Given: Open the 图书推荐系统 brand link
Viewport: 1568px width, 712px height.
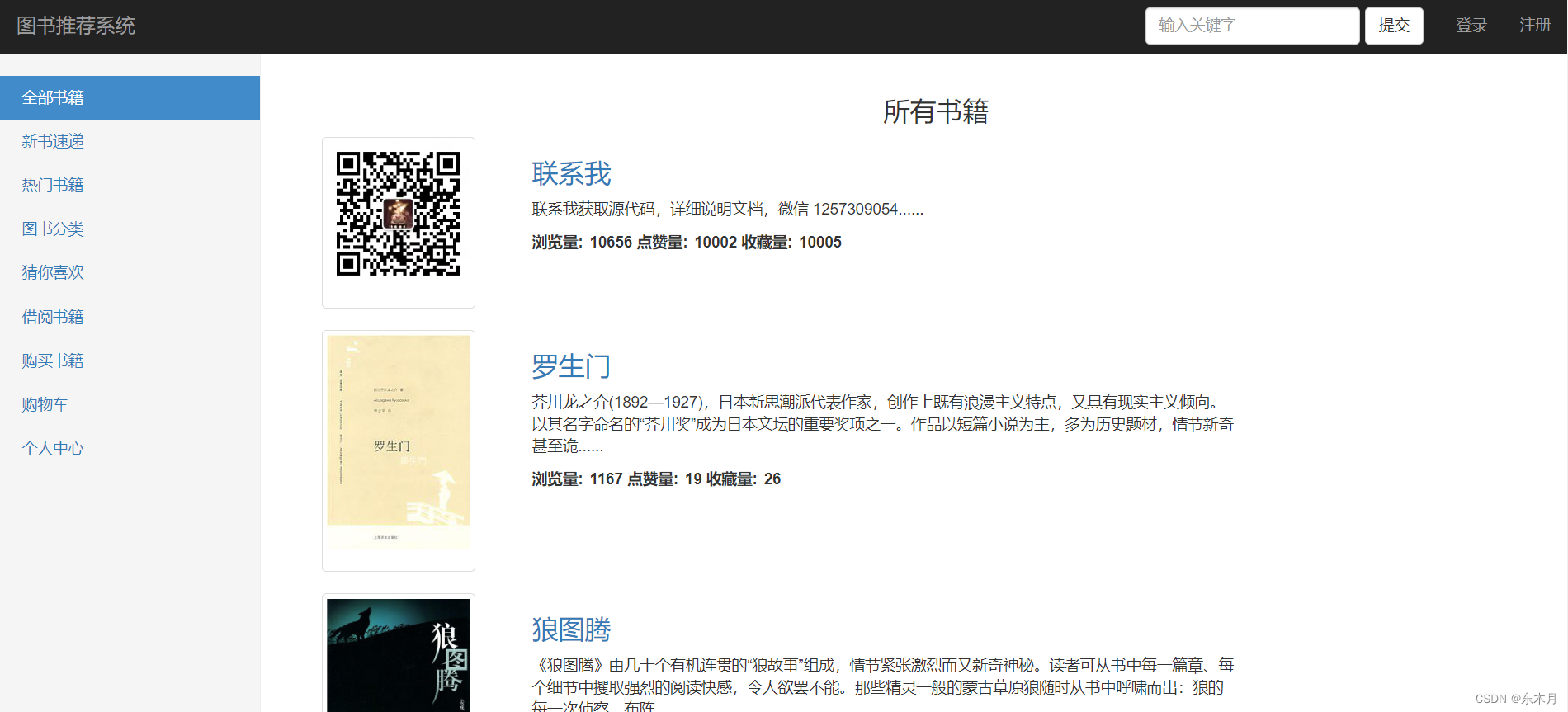Looking at the screenshot, I should [76, 26].
